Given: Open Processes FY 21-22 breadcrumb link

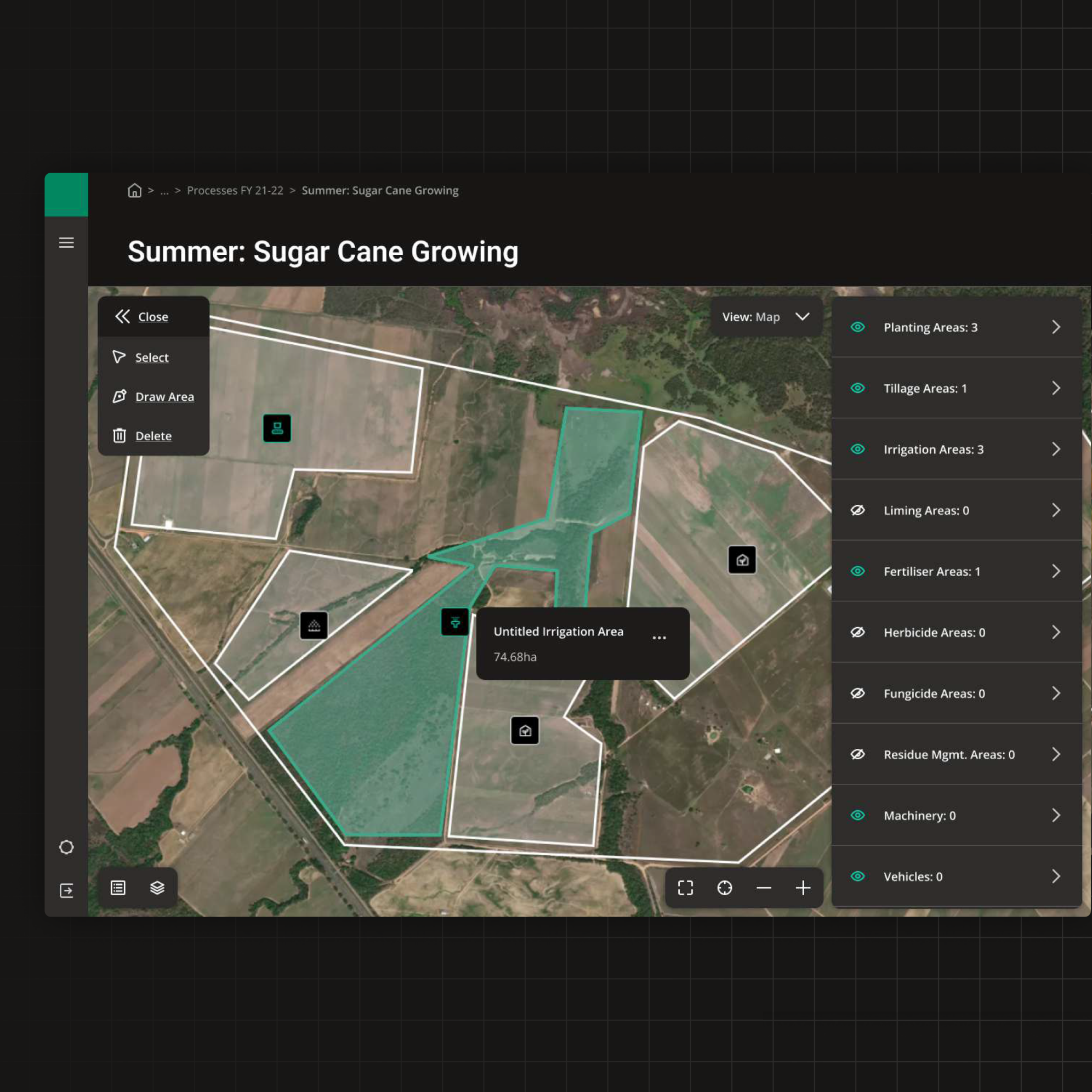Looking at the screenshot, I should [235, 190].
